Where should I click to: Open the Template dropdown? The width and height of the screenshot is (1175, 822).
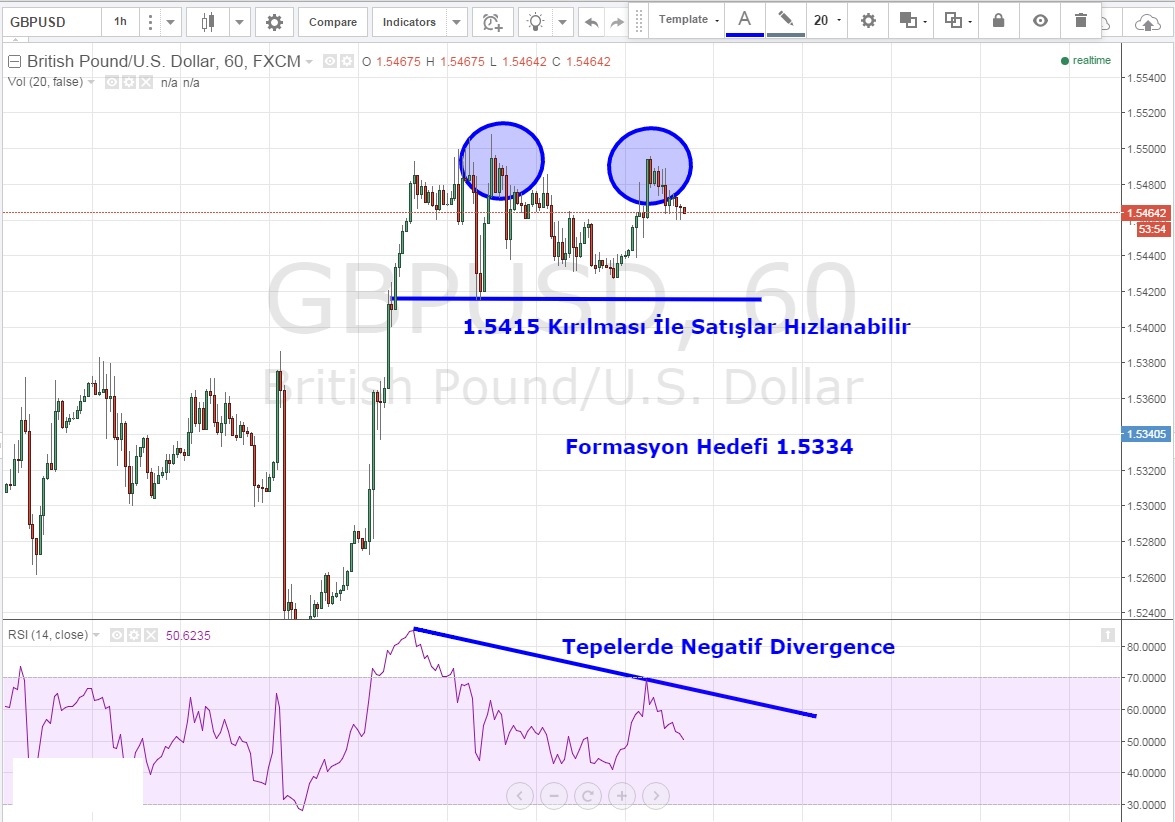[x=690, y=20]
